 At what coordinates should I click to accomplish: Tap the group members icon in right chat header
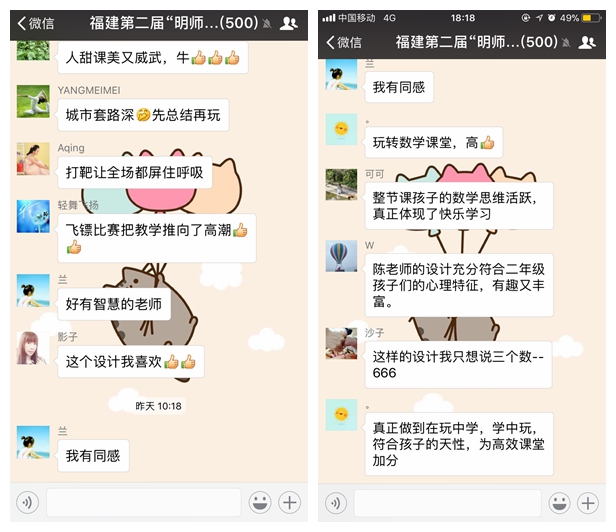pyautogui.click(x=587, y=42)
